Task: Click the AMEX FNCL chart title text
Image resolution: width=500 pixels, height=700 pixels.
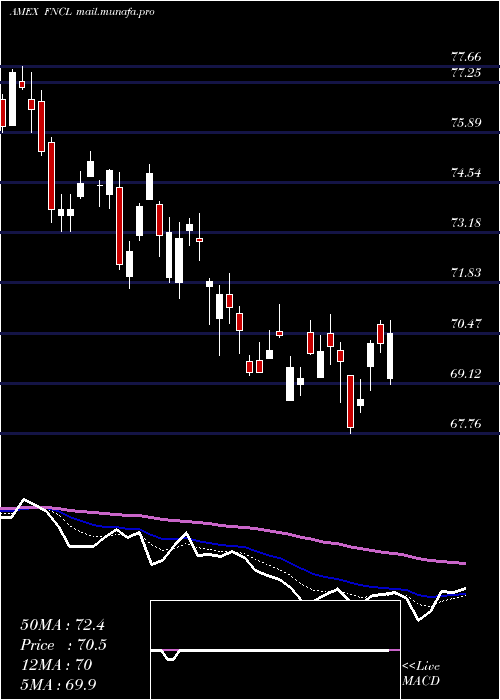Action: (82, 12)
